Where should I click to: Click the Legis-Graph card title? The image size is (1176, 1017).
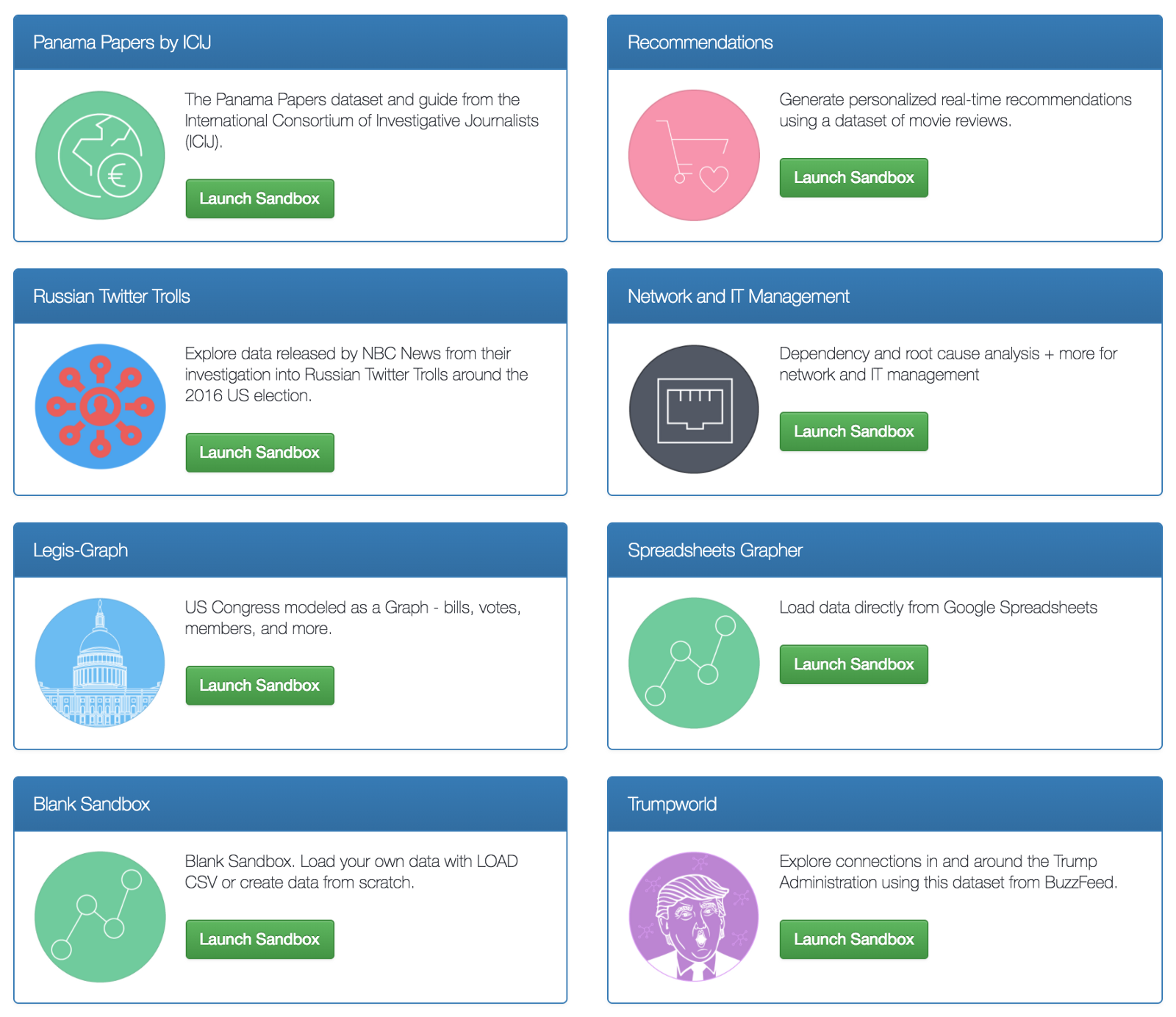pyautogui.click(x=80, y=550)
